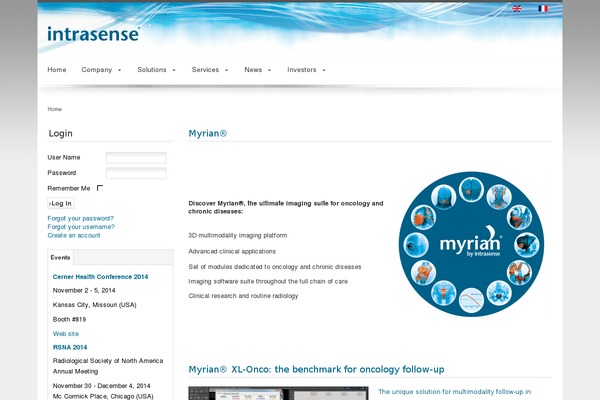This screenshot has width=600, height=400.
Task: Click the Myrian circular logo graphic
Action: (x=471, y=244)
